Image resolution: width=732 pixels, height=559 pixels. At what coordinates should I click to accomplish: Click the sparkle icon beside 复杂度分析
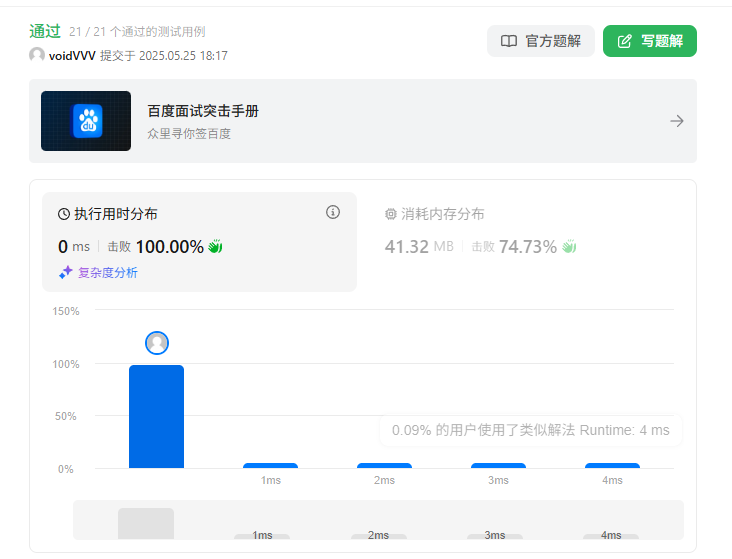(x=65, y=273)
